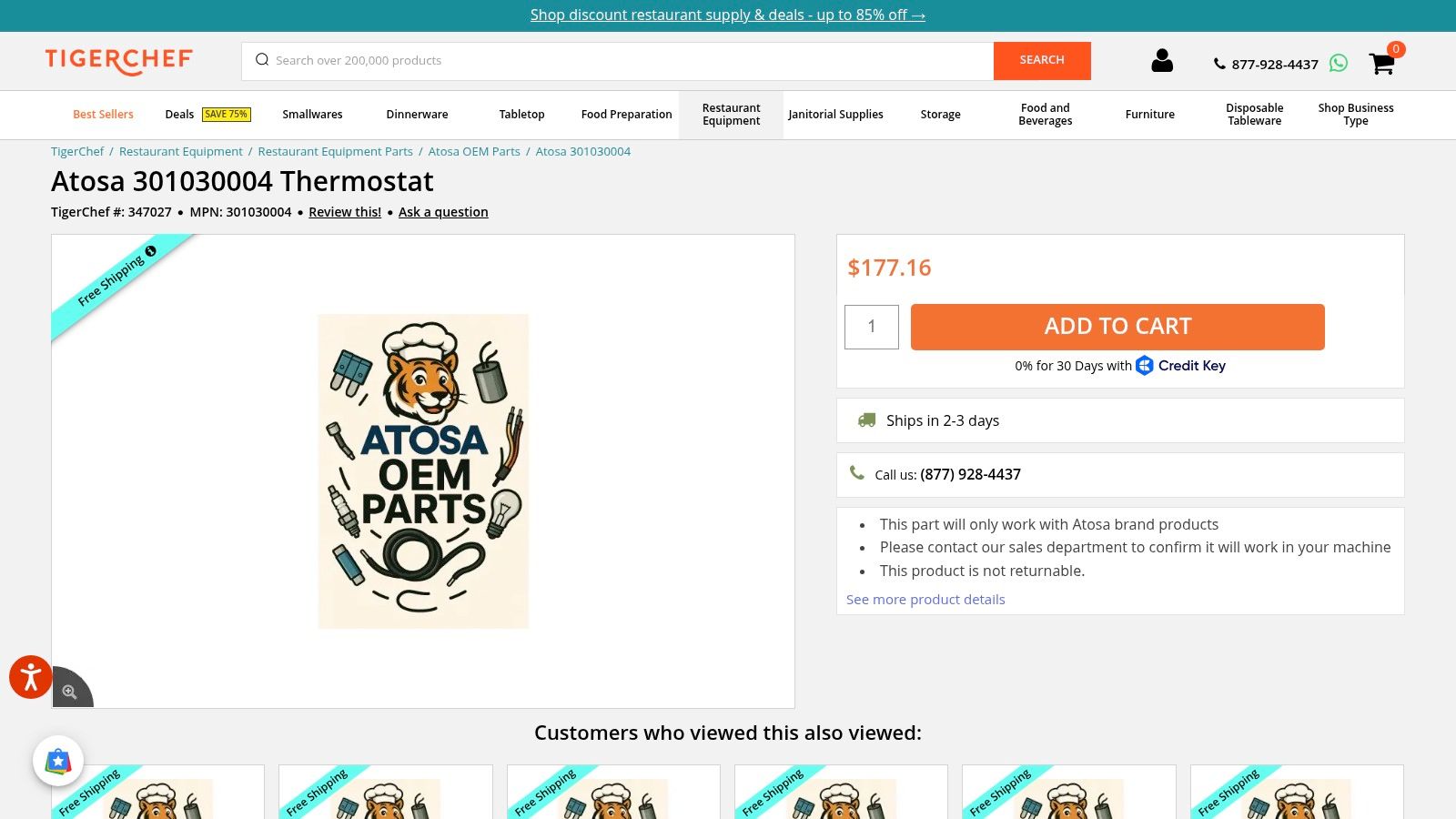
Task: Click the quantity input box
Action: [x=871, y=327]
